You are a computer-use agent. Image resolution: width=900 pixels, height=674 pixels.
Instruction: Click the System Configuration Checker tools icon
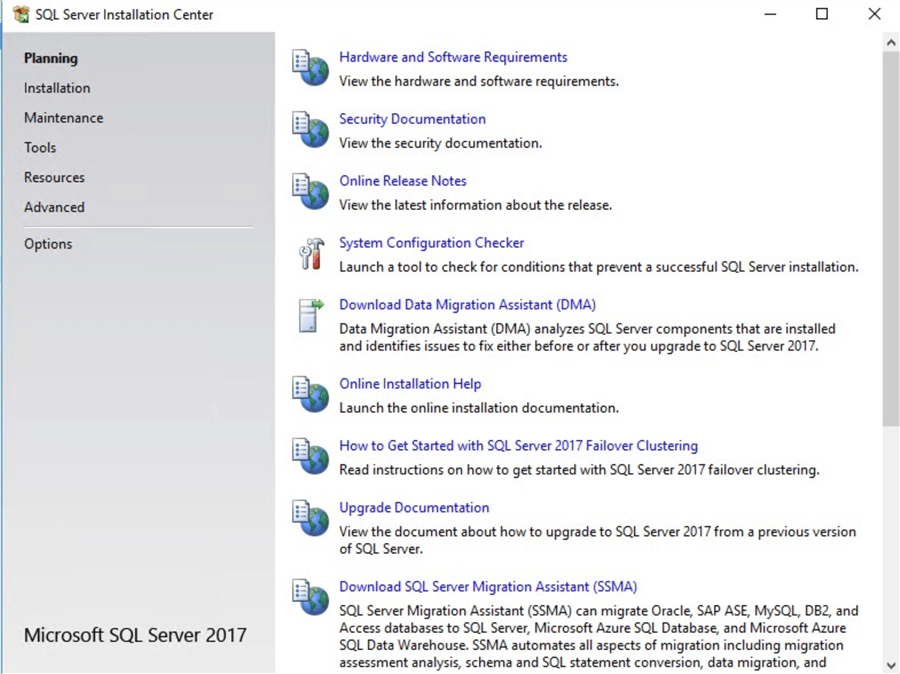[x=311, y=253]
